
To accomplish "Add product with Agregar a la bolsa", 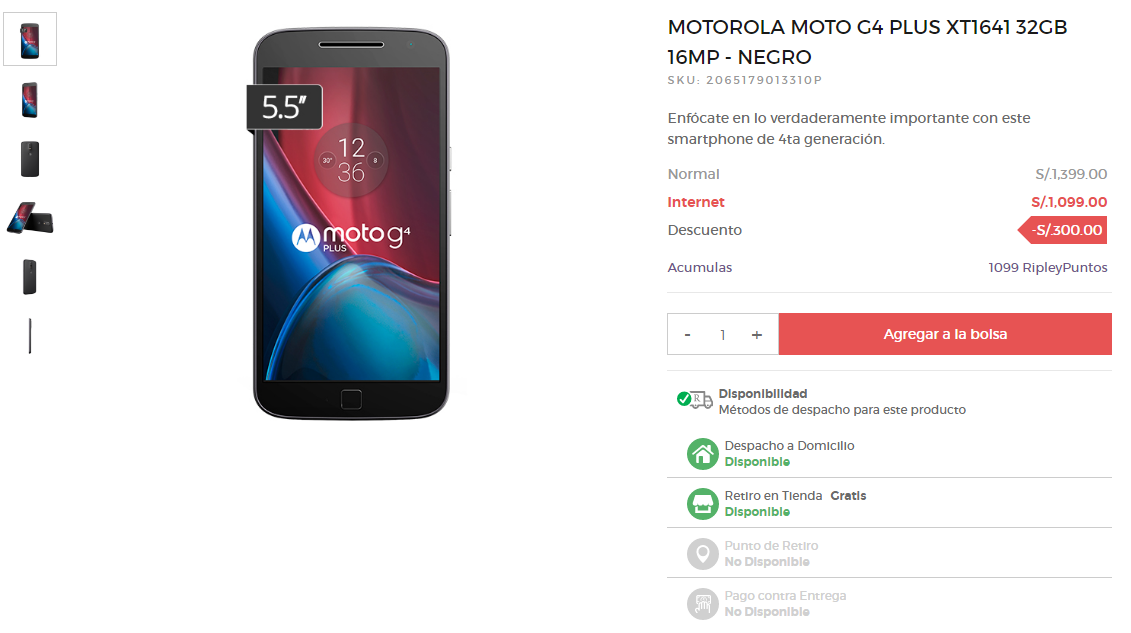I will click(945, 334).
